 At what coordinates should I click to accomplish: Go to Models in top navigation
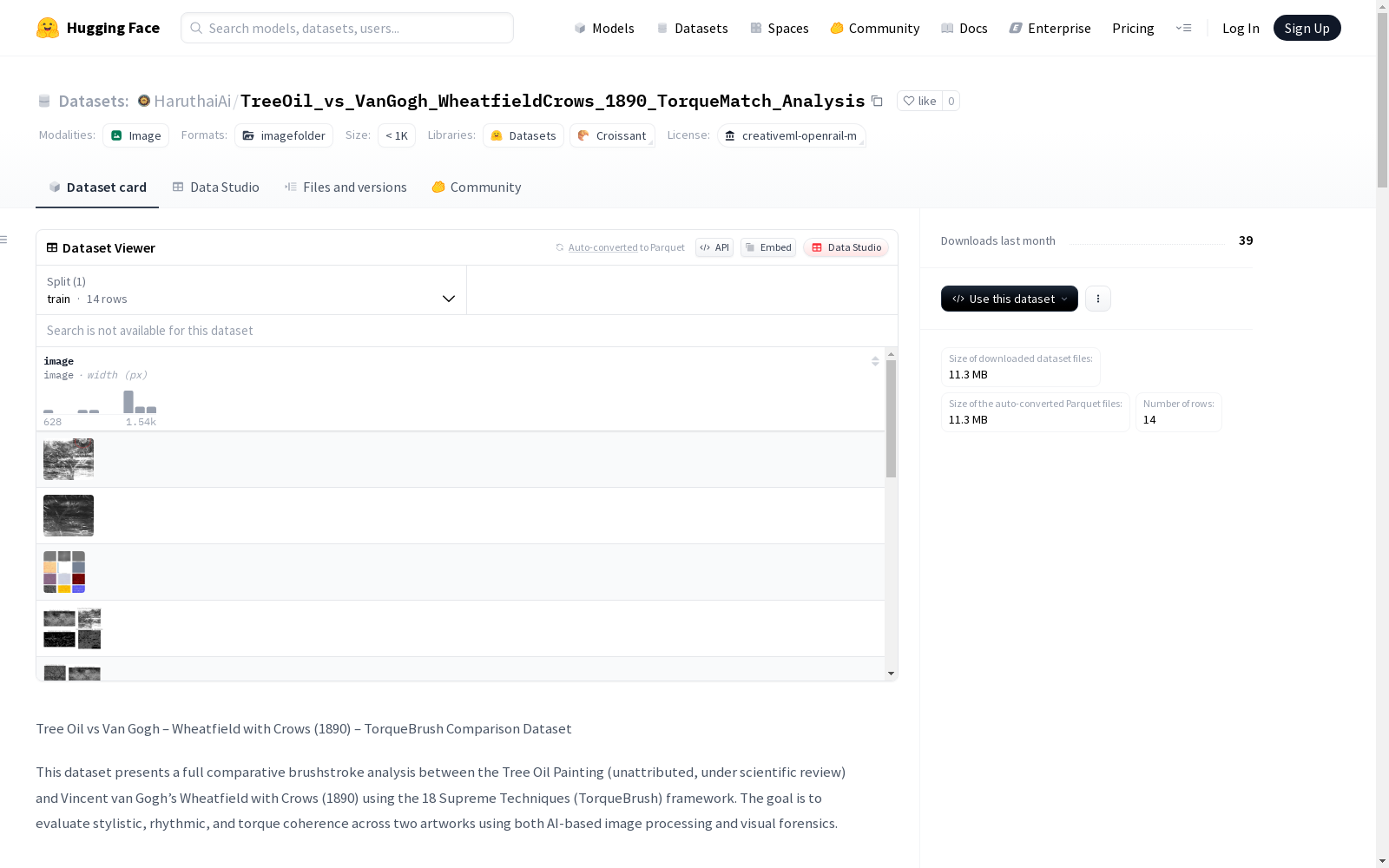[x=604, y=28]
